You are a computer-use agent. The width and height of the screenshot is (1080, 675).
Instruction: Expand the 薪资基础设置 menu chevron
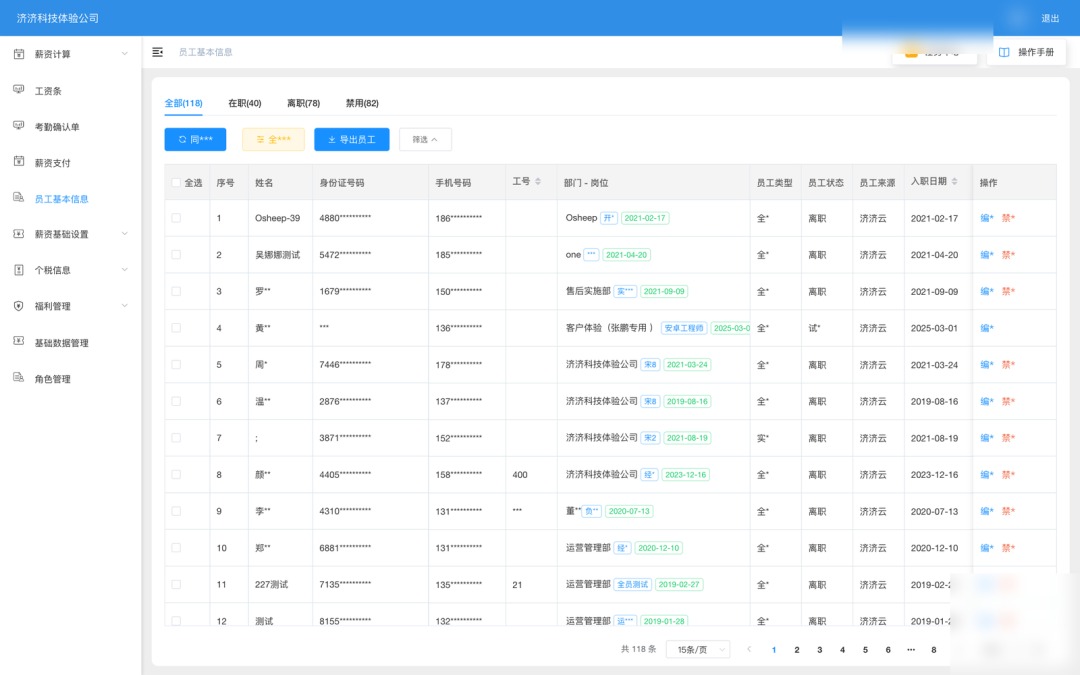(x=125, y=233)
